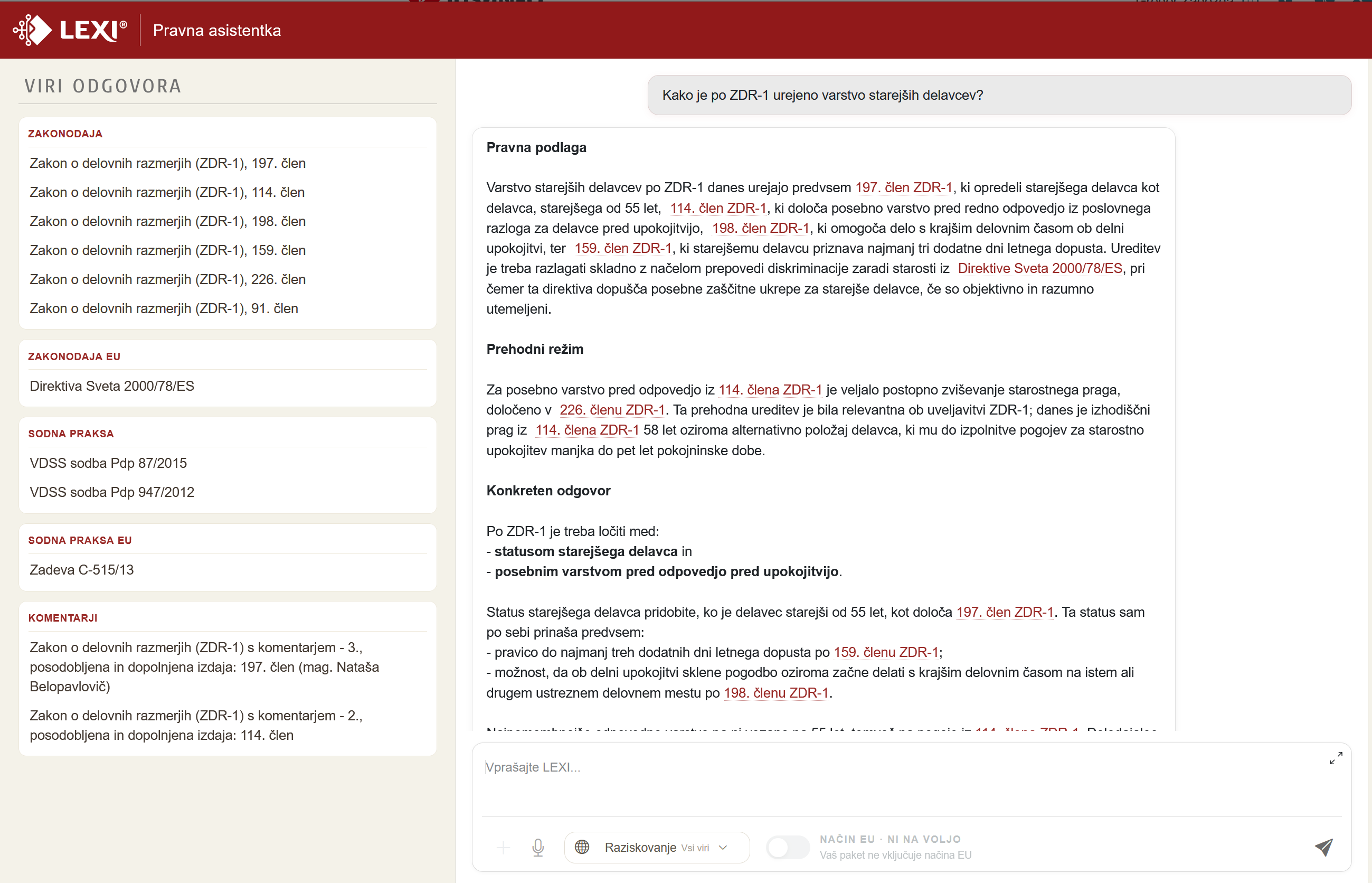This screenshot has width=1372, height=883.
Task: Click the KOMENTARJI section header
Action: [x=63, y=618]
